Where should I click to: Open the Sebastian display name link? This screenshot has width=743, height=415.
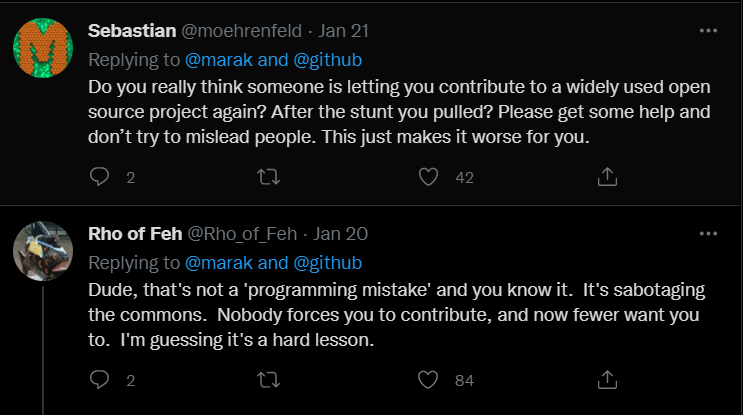[131, 31]
